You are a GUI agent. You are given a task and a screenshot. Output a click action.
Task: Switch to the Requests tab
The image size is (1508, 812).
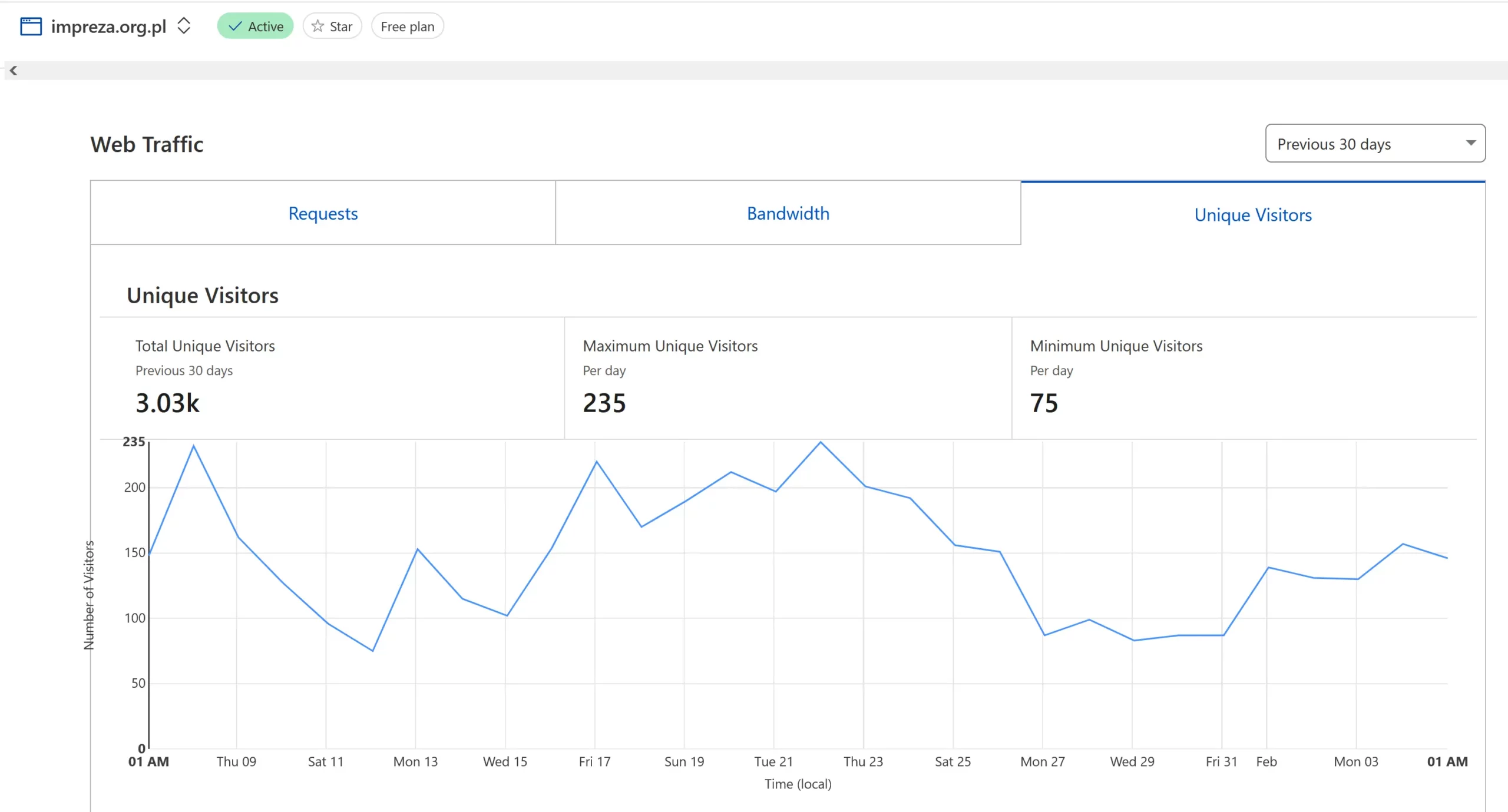pos(323,213)
